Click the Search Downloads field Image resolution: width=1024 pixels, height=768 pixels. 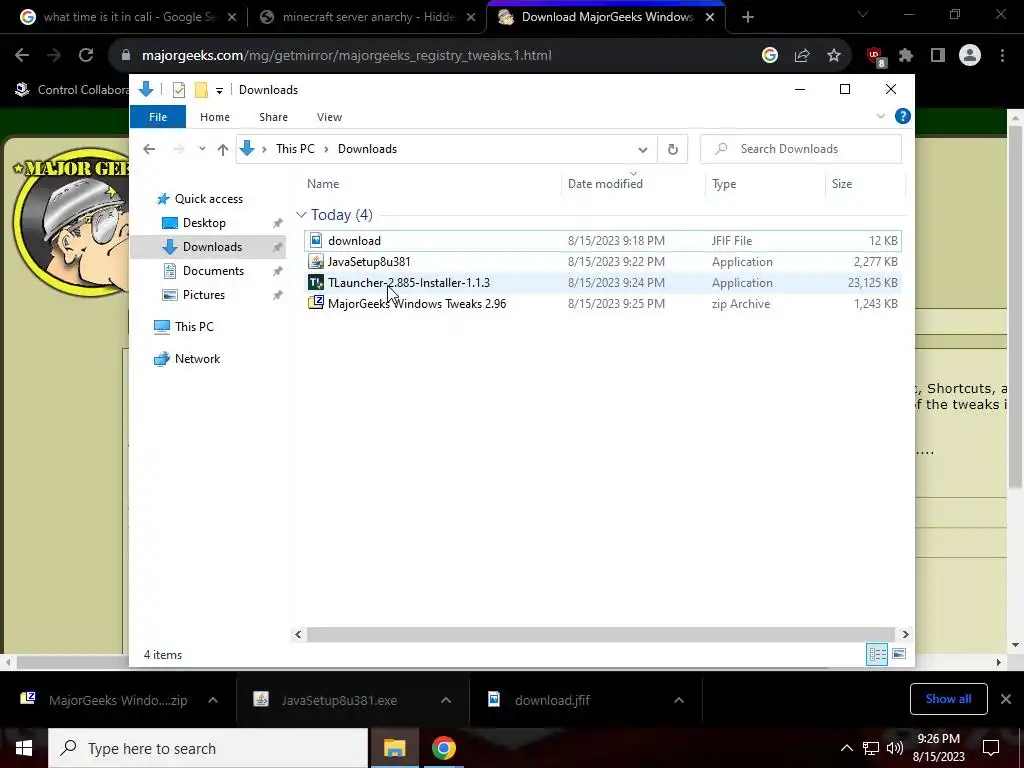(x=801, y=149)
